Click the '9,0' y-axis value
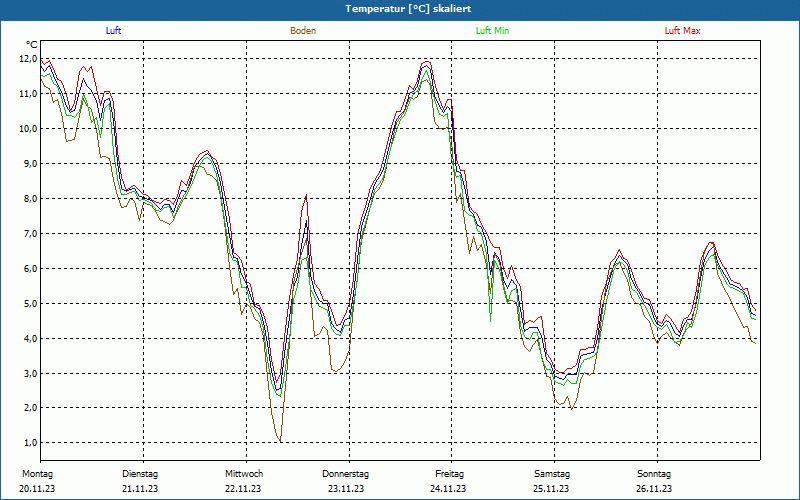 pos(31,164)
